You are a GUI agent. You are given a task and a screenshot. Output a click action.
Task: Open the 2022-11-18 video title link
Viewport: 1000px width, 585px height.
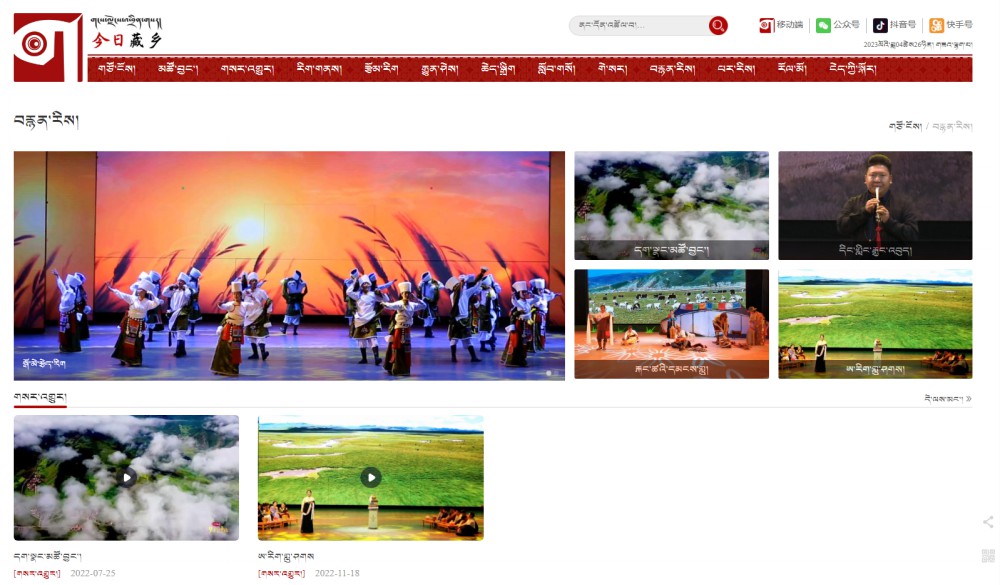tap(286, 556)
